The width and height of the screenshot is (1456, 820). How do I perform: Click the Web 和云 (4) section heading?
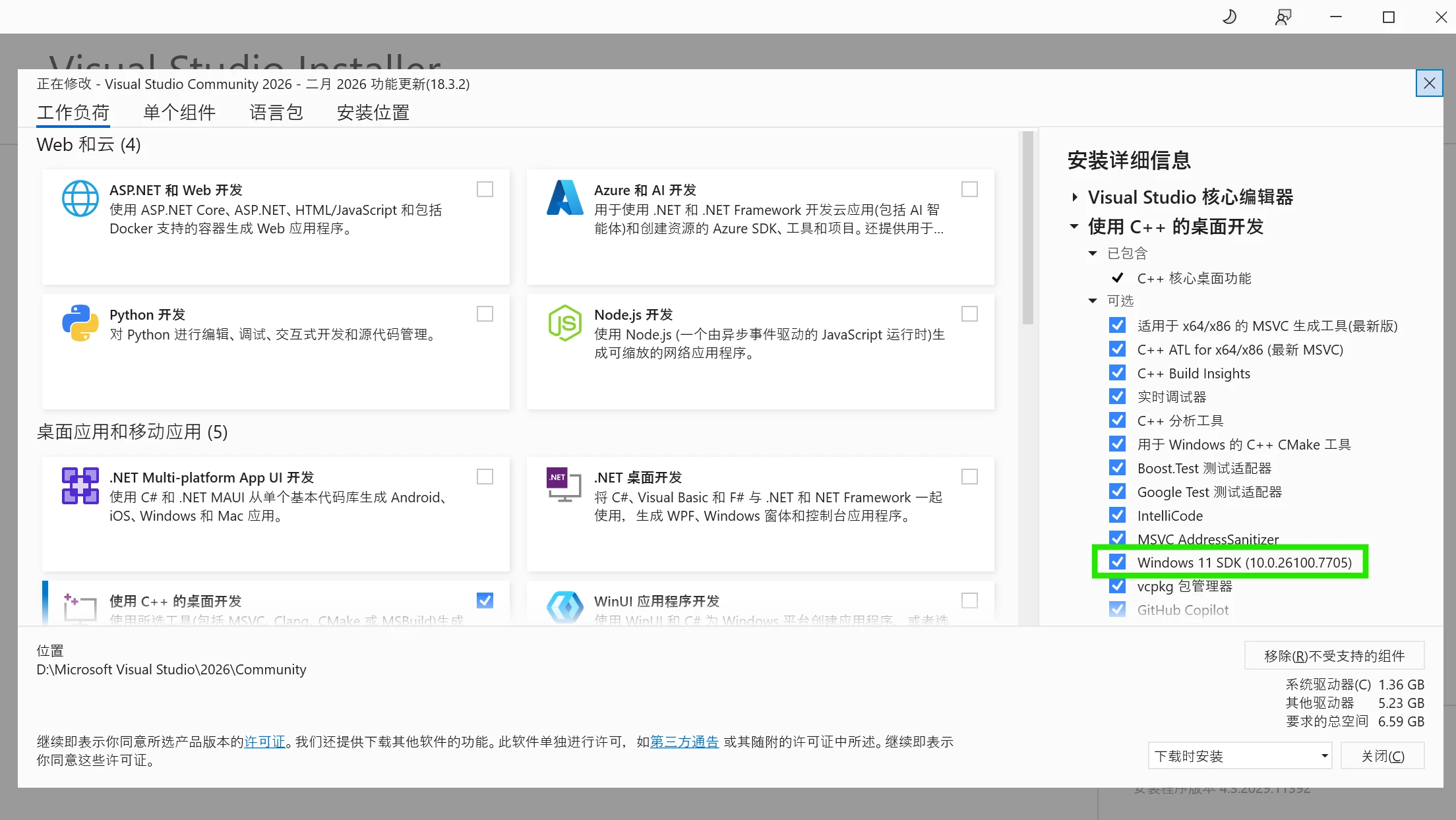[x=88, y=144]
